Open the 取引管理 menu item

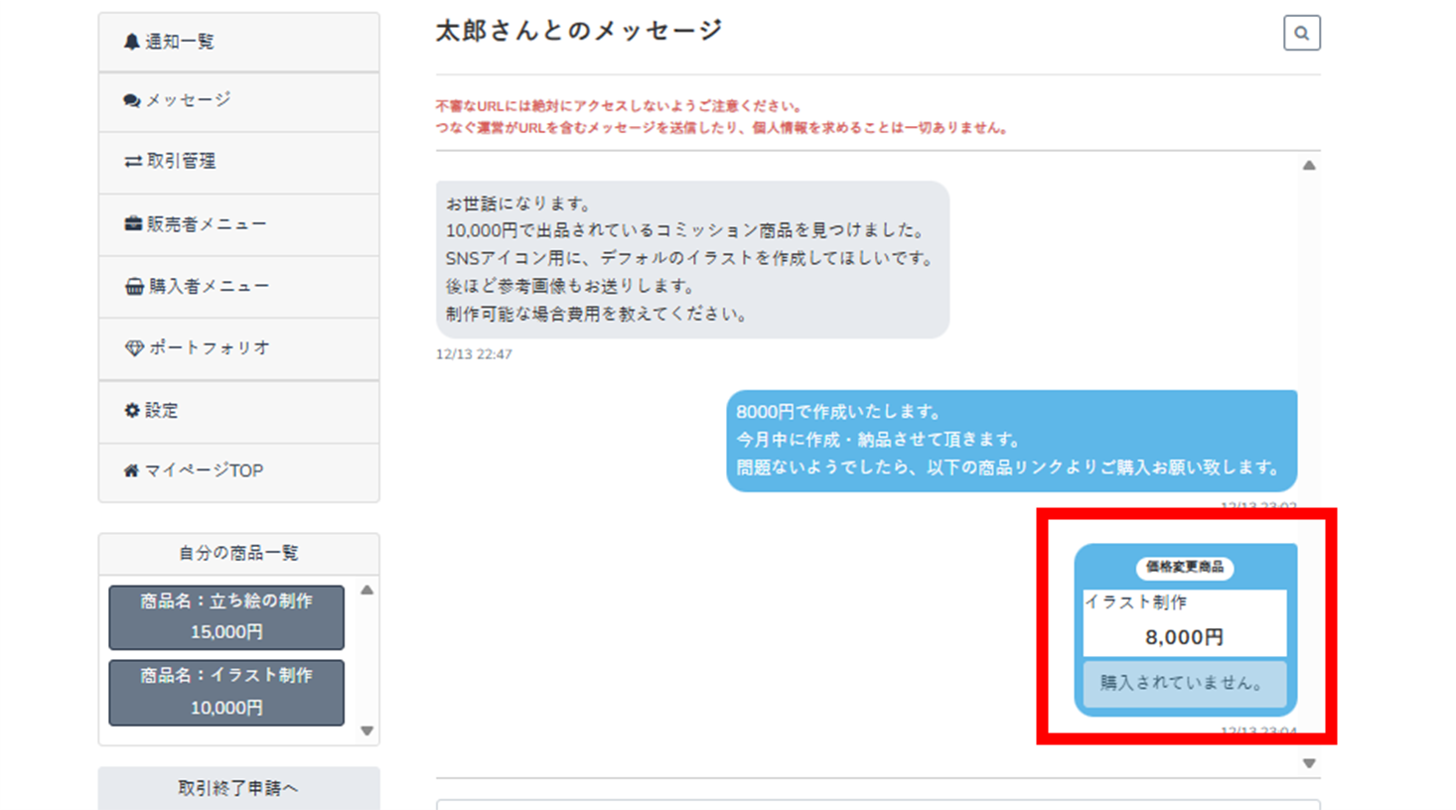pos(239,163)
